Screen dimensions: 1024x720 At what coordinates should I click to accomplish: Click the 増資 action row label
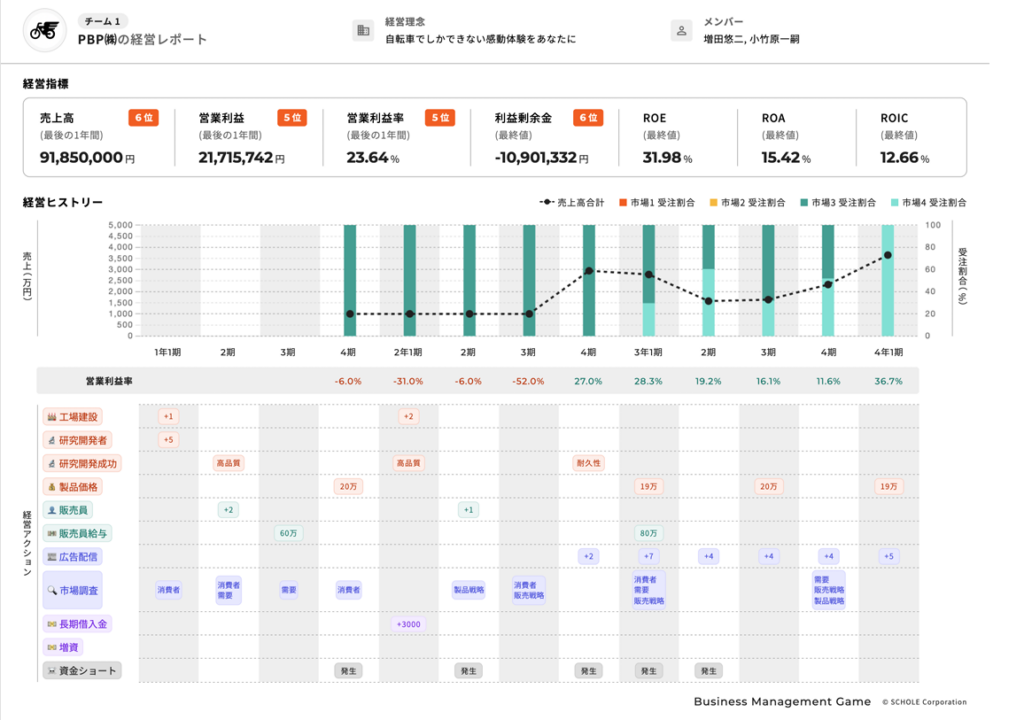[70, 648]
